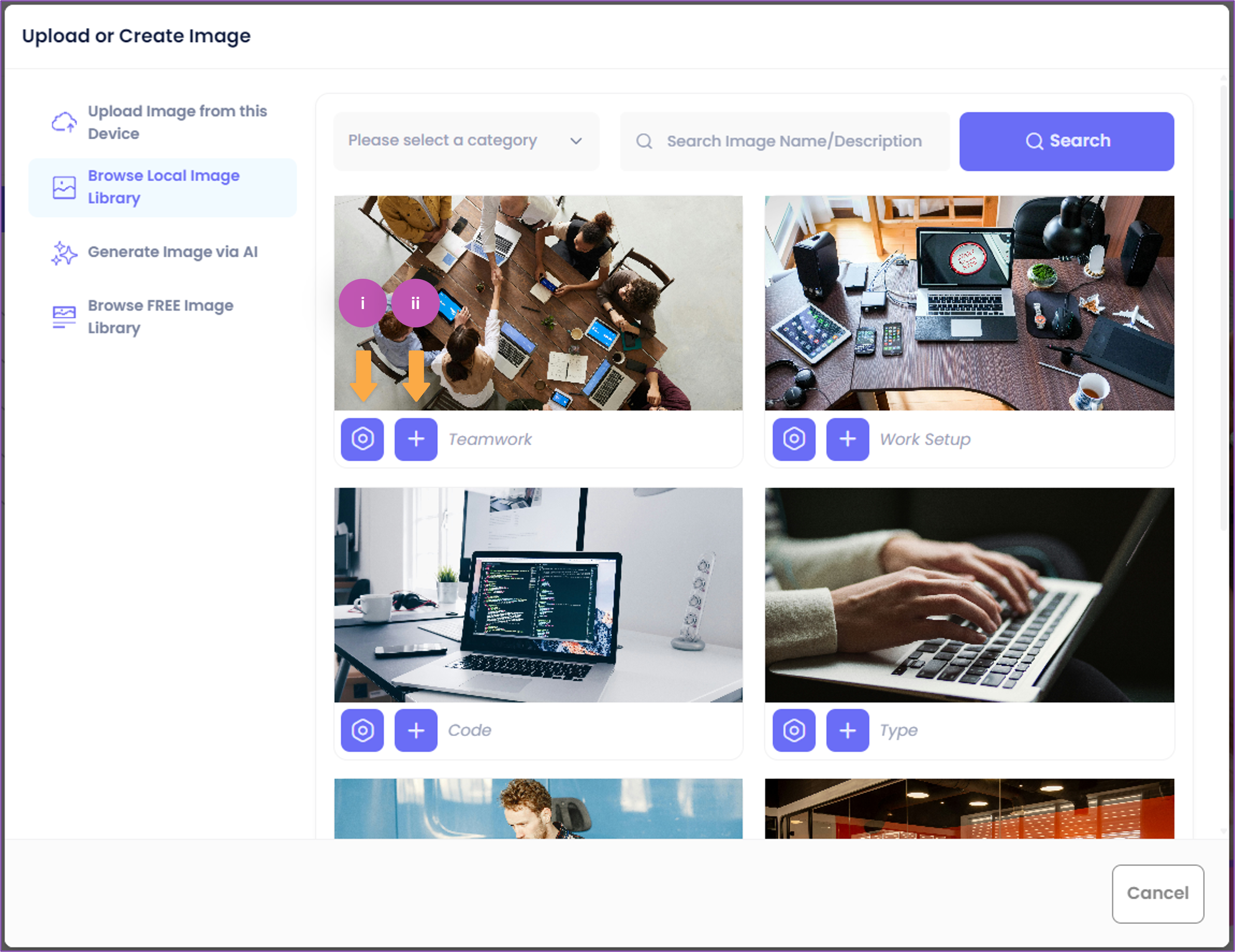Screen dimensions: 1235x952
Task: Click the Work Setup image caption
Action: 925,439
